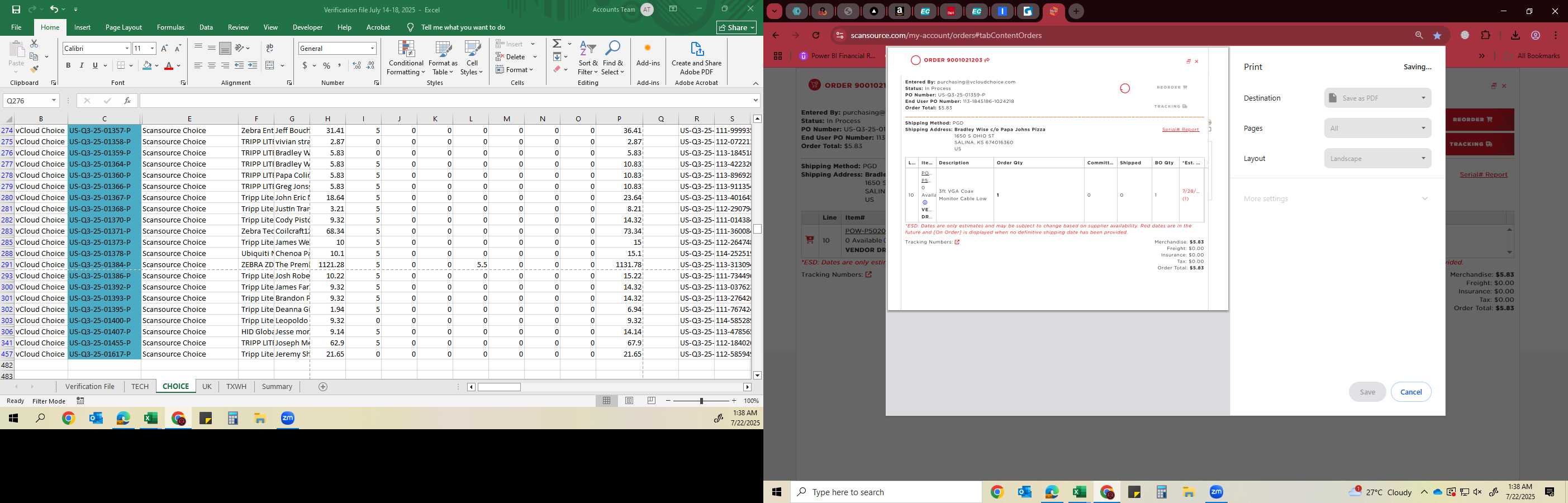
Task: Click the bookmark star in Chrome address bar
Action: pyautogui.click(x=1437, y=35)
